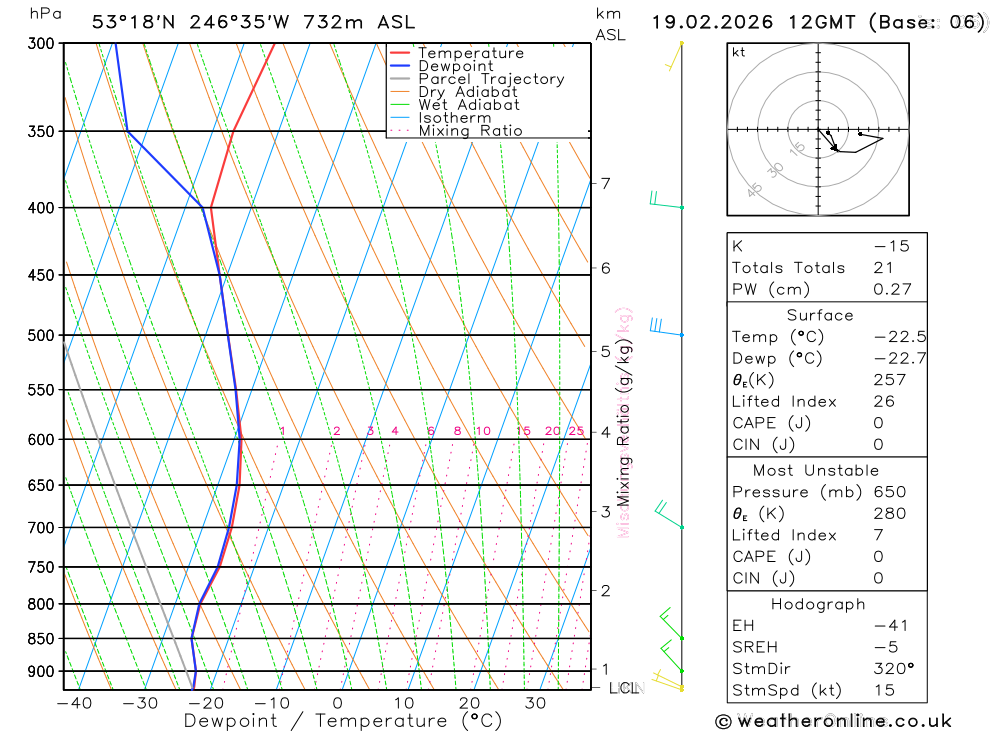
Task: Click the 7 km altitude label
Action: [x=605, y=184]
